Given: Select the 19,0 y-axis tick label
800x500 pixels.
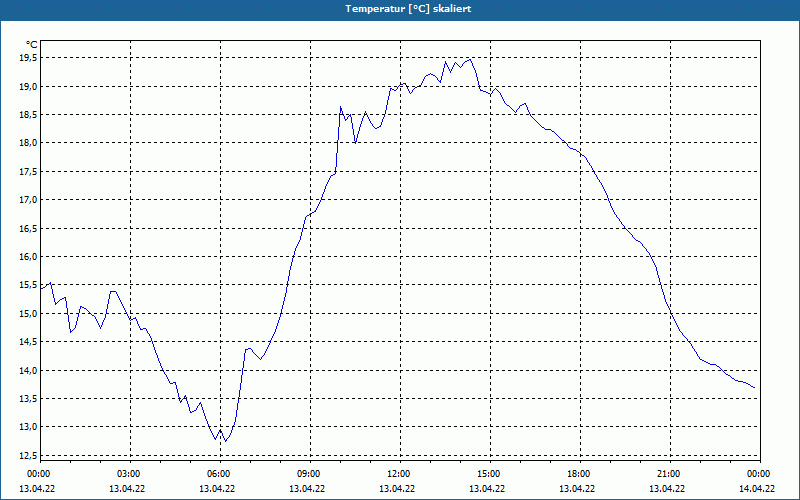Looking at the screenshot, I should pos(29,87).
